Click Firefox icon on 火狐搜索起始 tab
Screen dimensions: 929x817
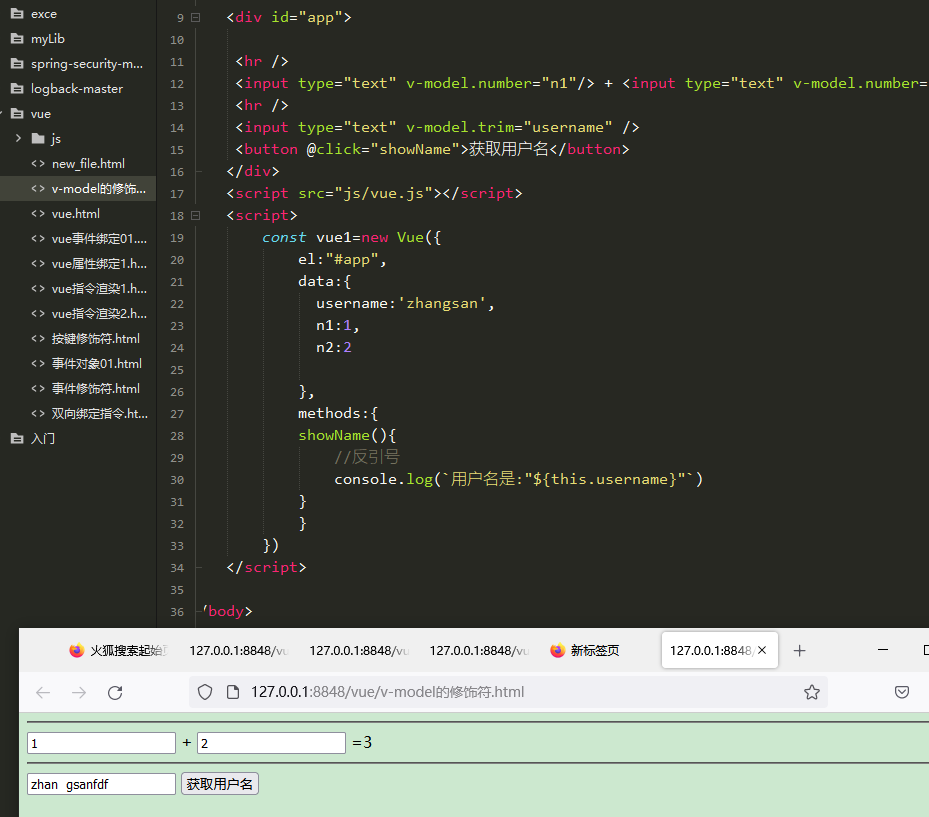(76, 651)
